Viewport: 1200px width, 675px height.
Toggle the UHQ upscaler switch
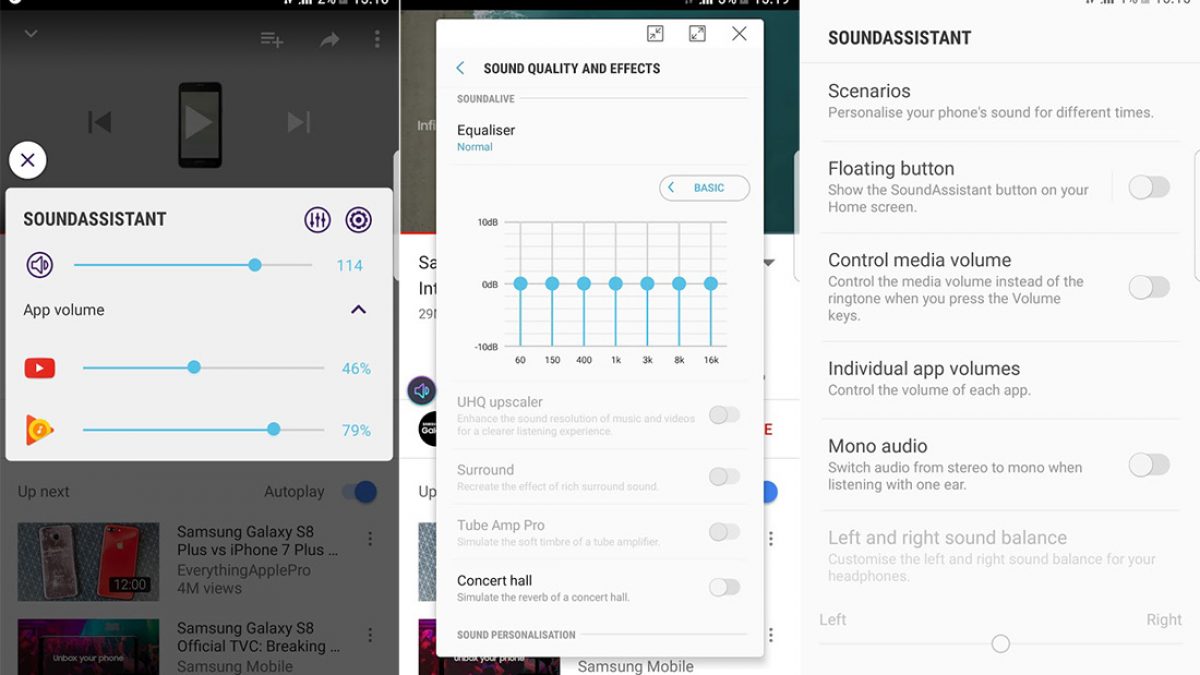click(x=724, y=415)
